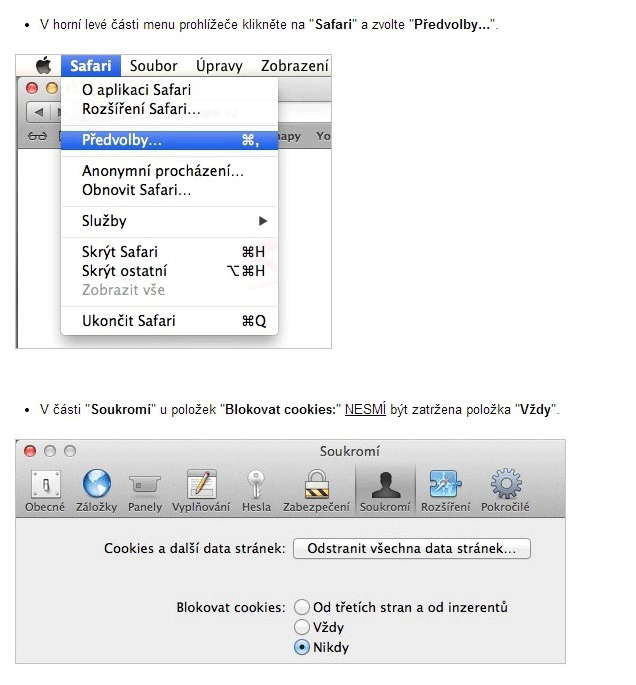Viewport: 636px width, 685px height.
Task: Close the Safari window with red button
Action: coord(32,88)
